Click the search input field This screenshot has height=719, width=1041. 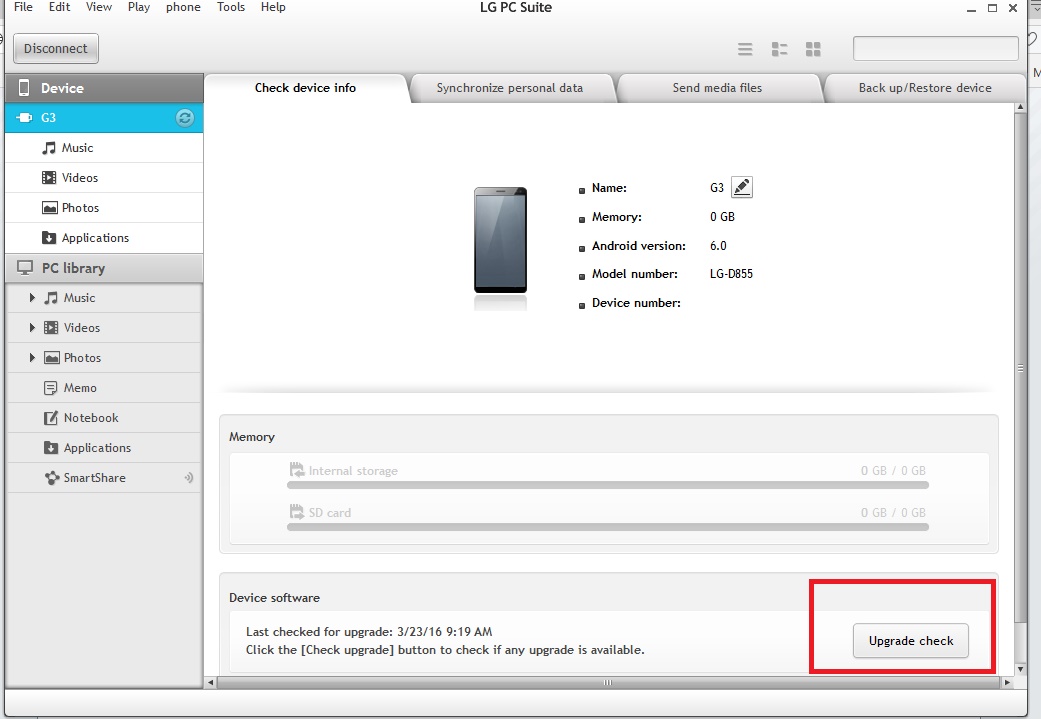pyautogui.click(x=935, y=48)
